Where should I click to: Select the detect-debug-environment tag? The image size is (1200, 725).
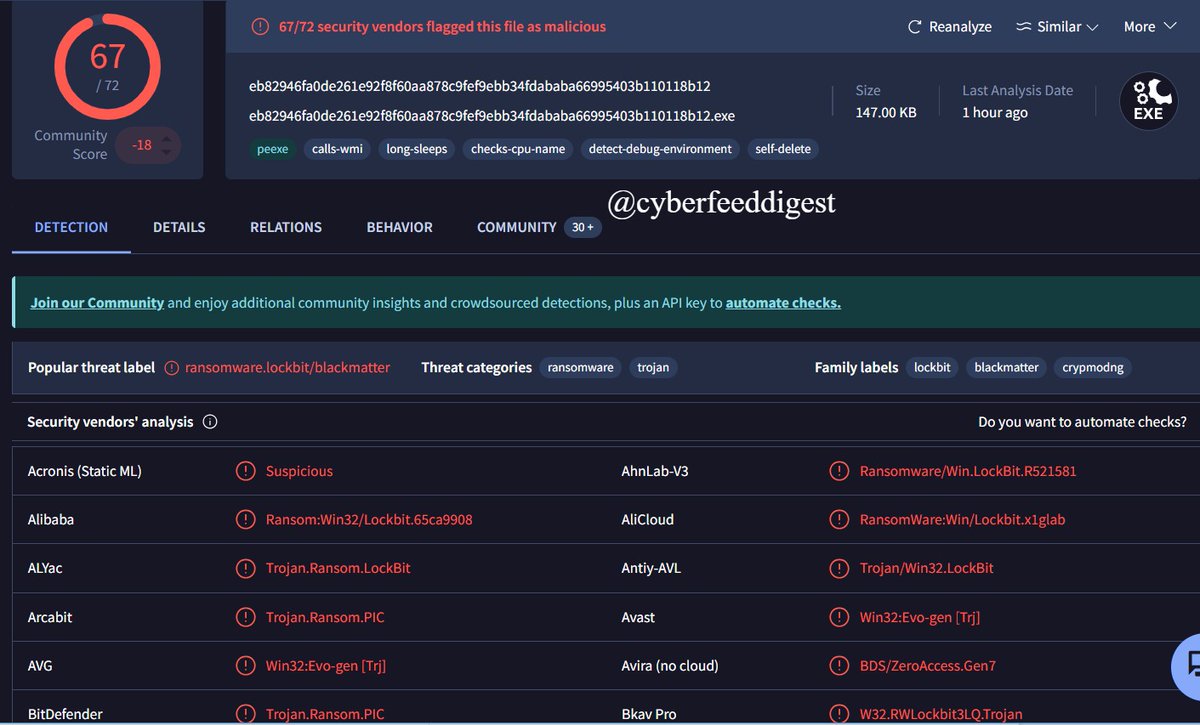[x=660, y=149]
